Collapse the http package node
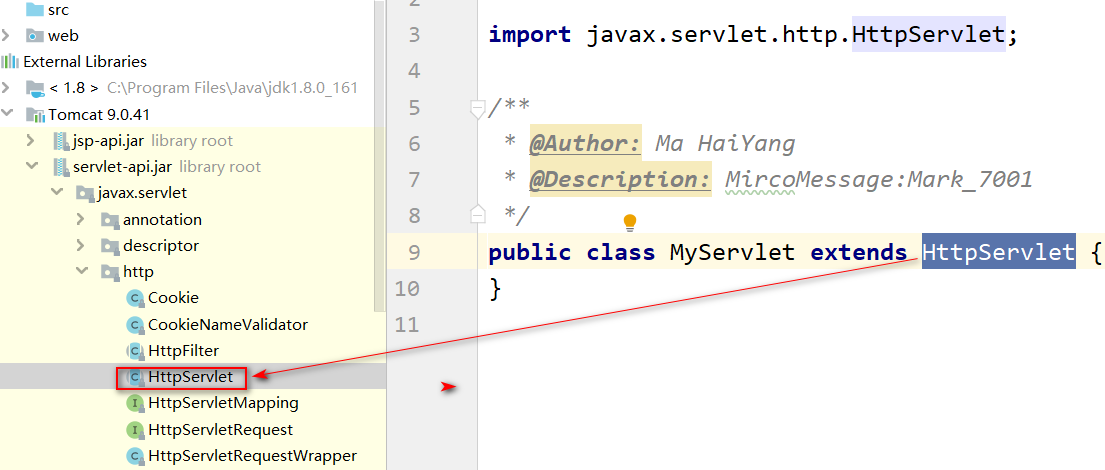The height and width of the screenshot is (470, 1105). point(82,272)
